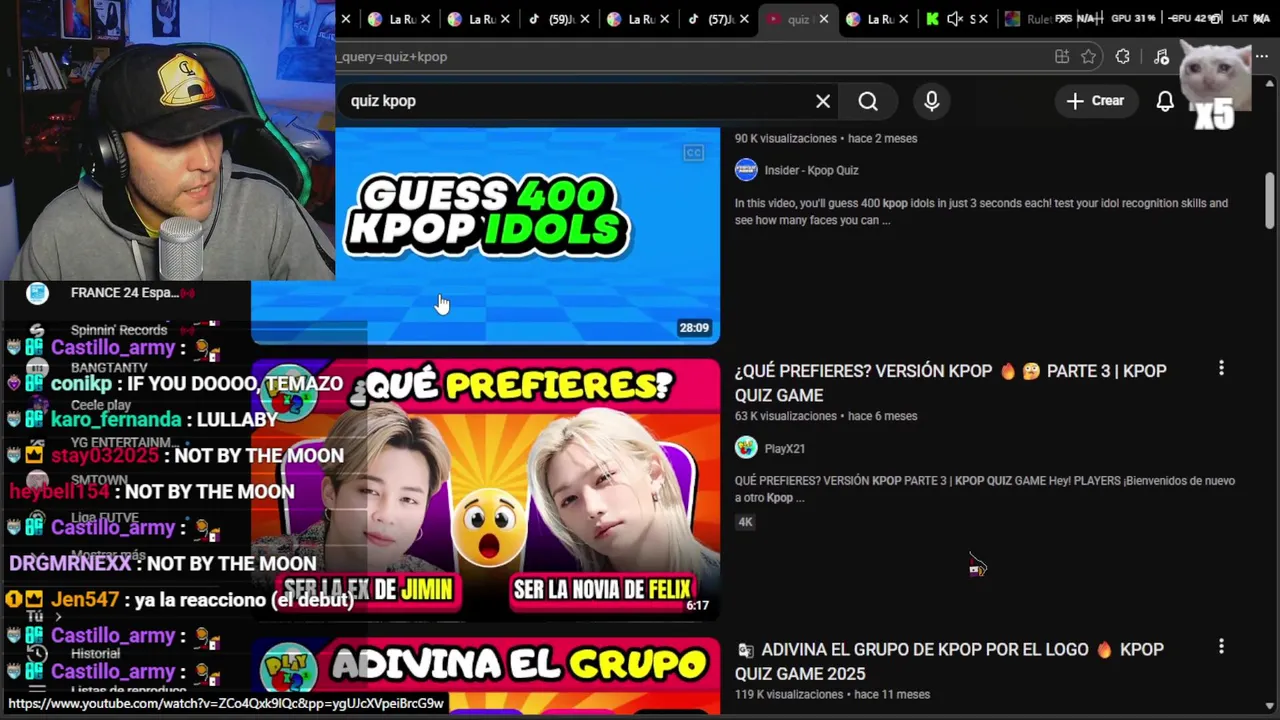
Task: Click the magnifier search button
Action: click(x=868, y=101)
